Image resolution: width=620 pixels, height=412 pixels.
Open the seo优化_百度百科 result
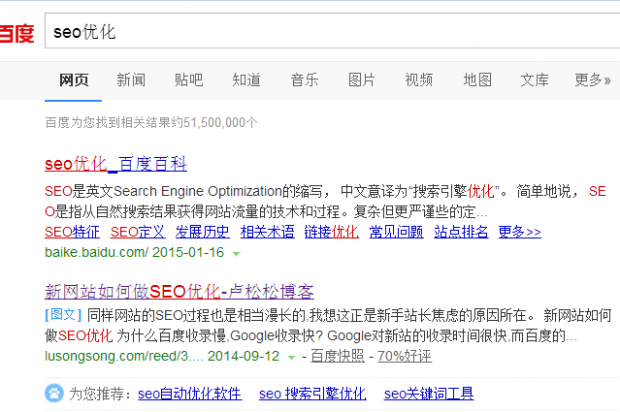pos(115,164)
